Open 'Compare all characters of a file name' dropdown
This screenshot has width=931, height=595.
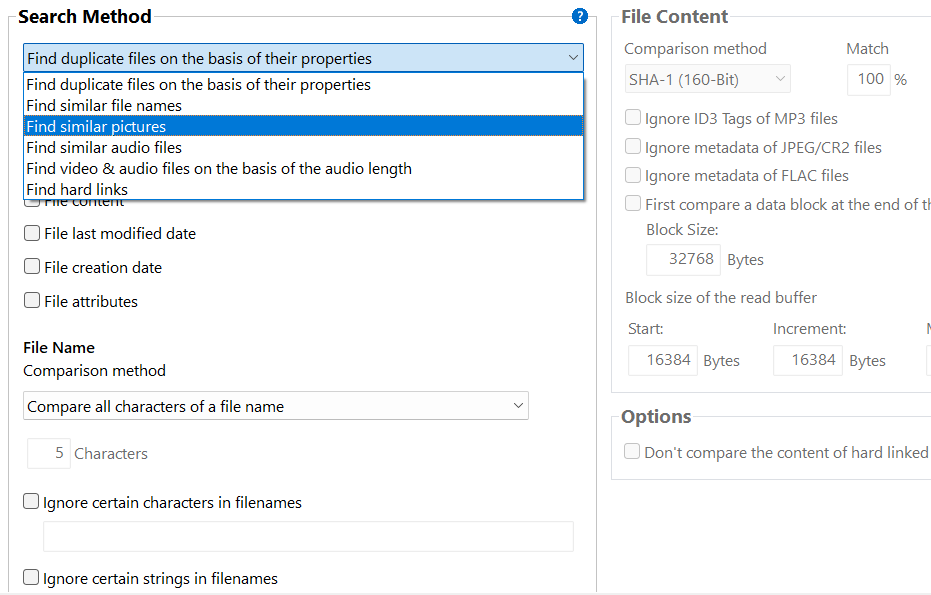[275, 406]
